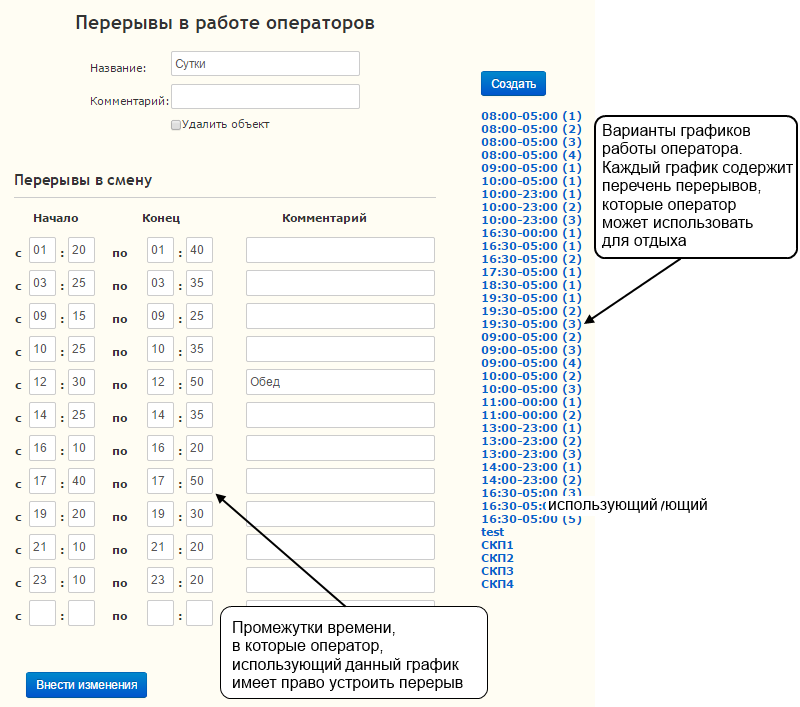Open the 09:00-05:00 (1) schedule
This screenshot has width=800, height=707.
click(x=532, y=168)
